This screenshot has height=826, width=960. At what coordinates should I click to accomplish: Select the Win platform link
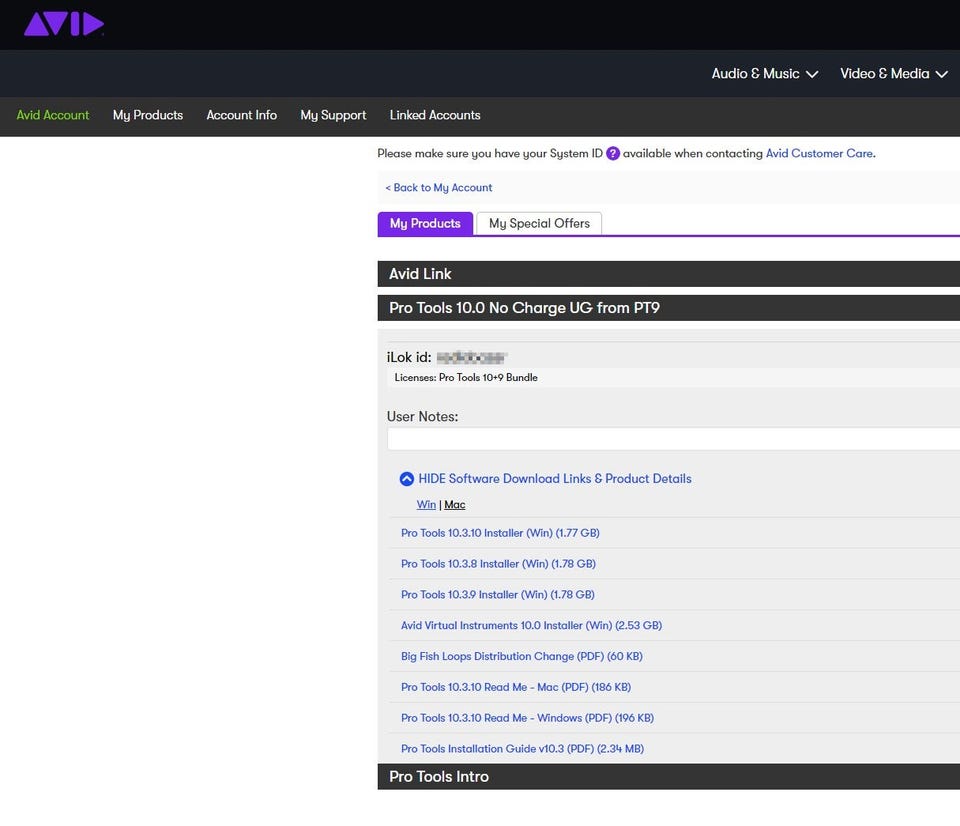[426, 505]
